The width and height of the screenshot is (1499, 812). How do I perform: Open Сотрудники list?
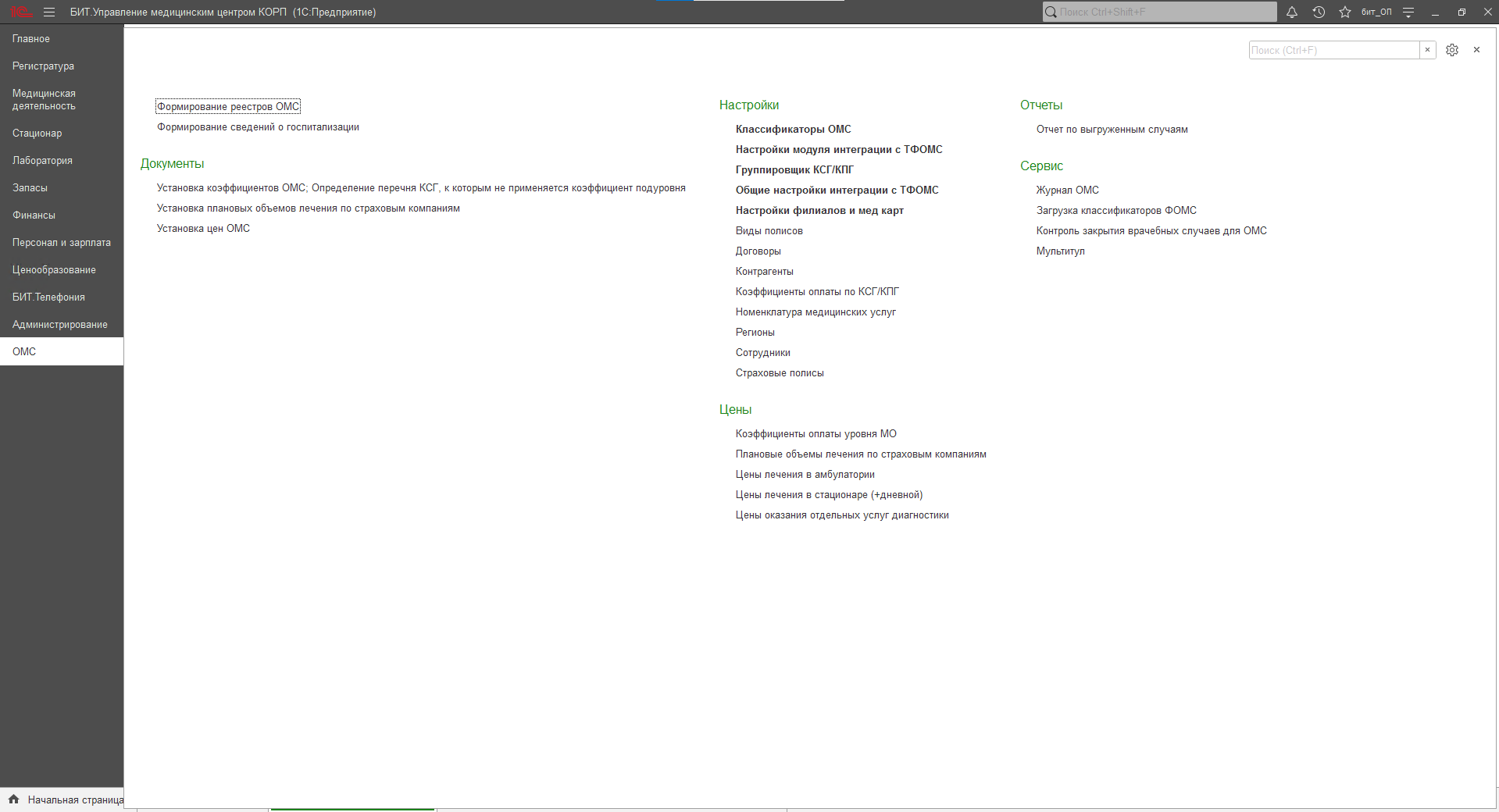pos(762,352)
